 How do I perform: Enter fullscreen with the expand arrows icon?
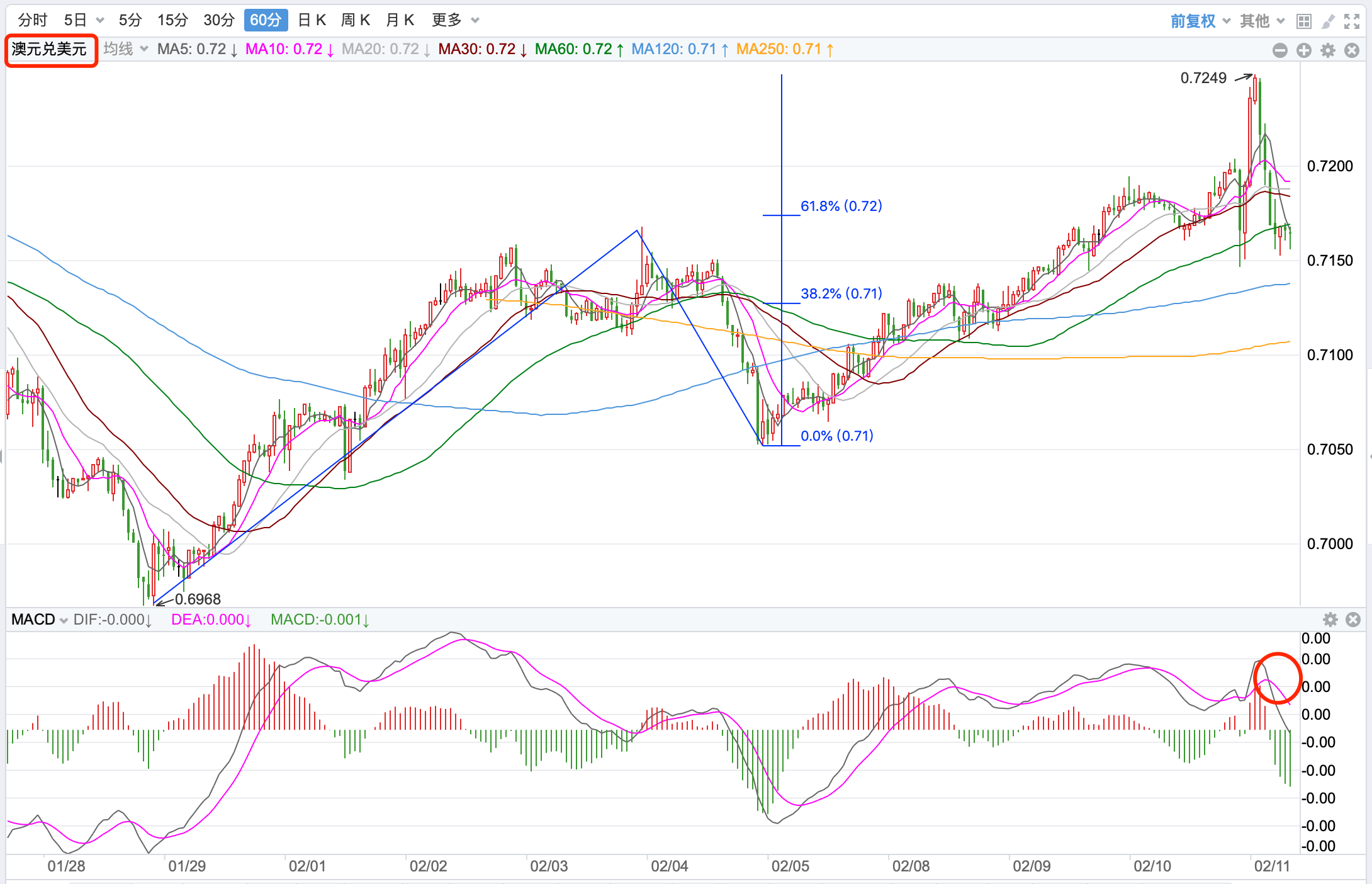1351,21
